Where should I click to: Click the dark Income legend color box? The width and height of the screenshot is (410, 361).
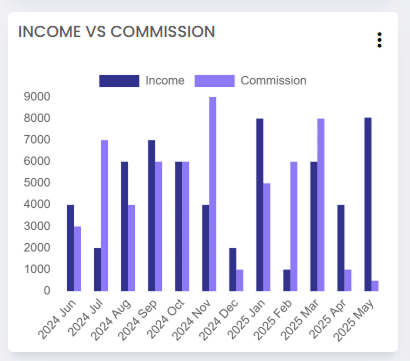[x=119, y=81]
